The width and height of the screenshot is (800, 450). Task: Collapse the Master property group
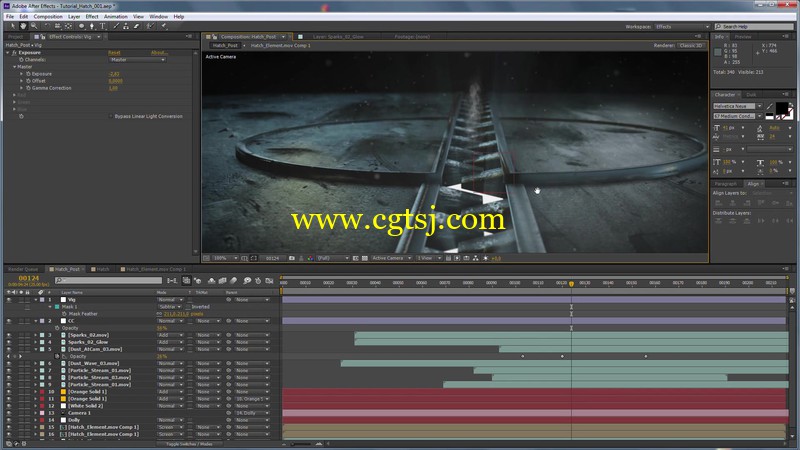coord(14,67)
